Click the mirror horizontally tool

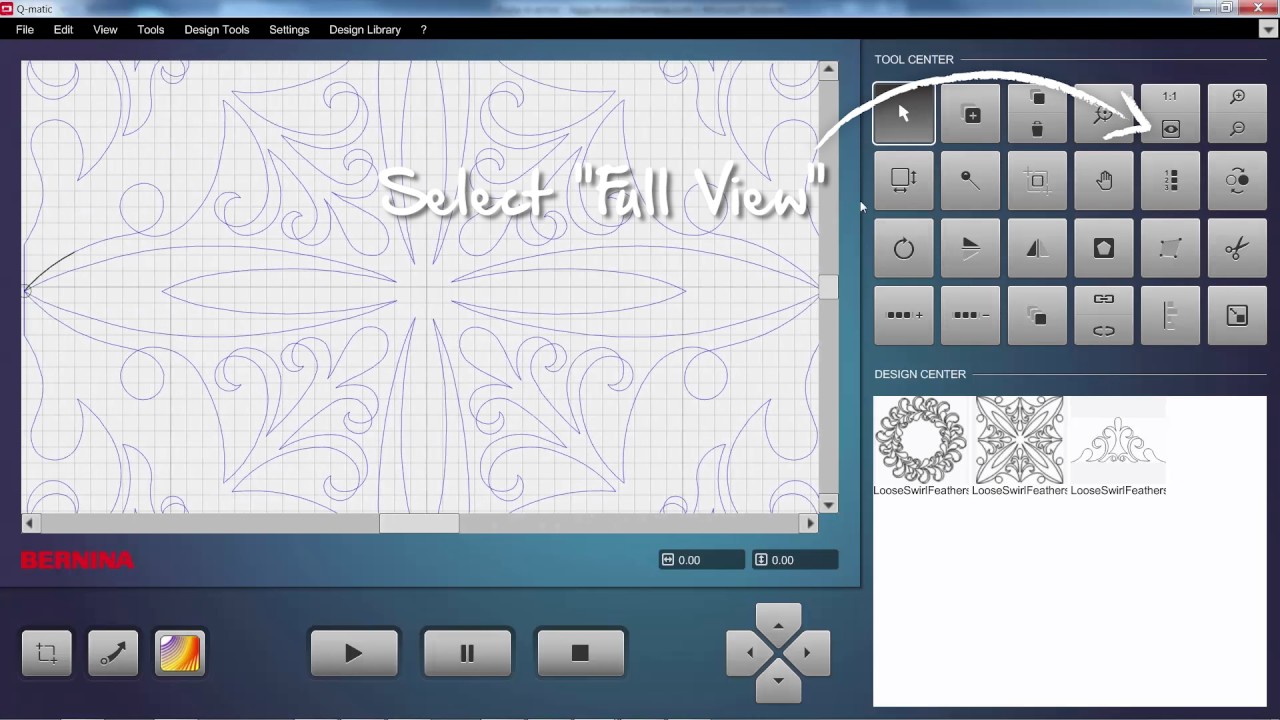[x=1037, y=248]
